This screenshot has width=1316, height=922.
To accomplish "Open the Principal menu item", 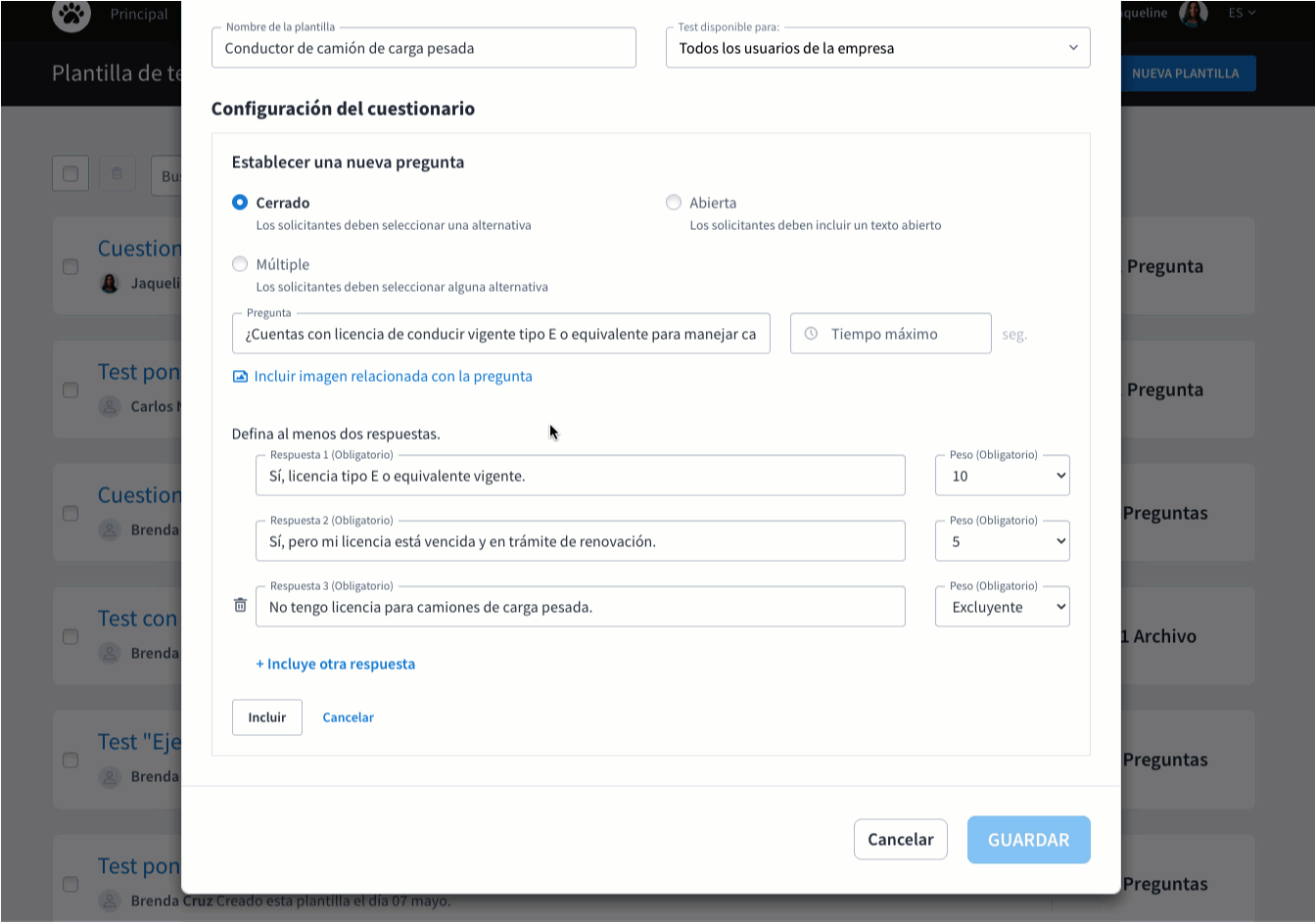I will click(139, 14).
